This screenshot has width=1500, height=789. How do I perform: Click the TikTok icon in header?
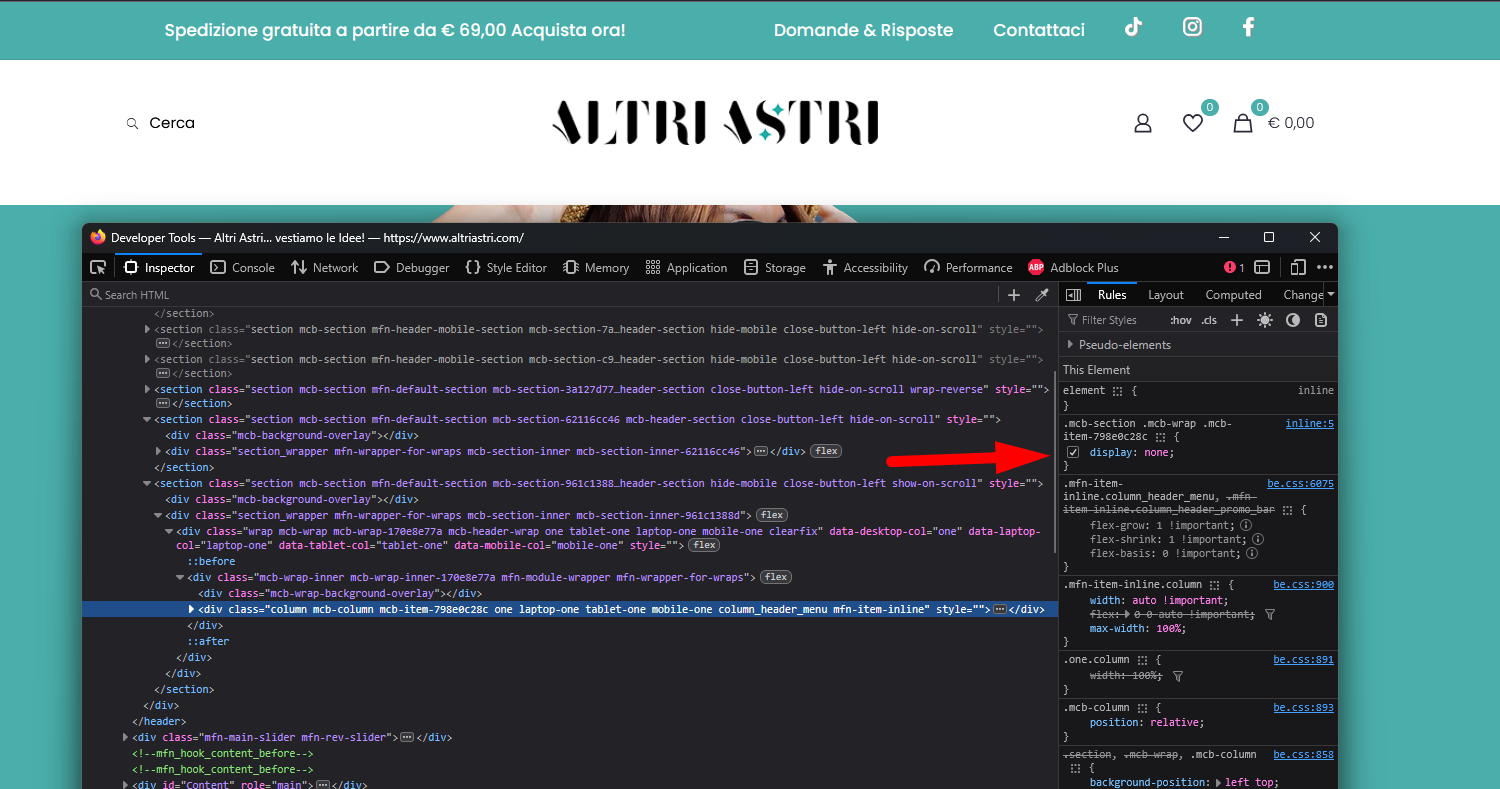[x=1133, y=28]
